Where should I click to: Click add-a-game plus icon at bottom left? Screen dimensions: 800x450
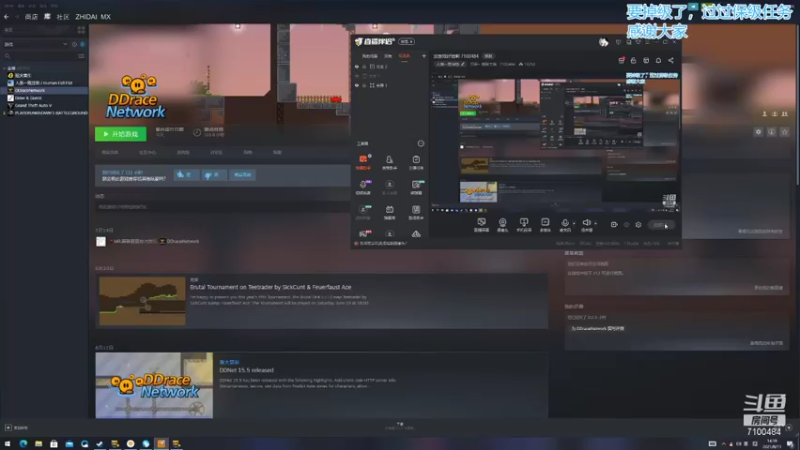tap(8, 428)
